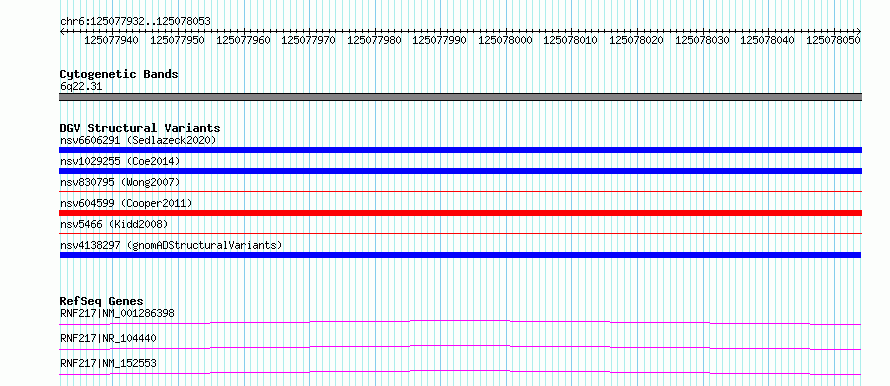The width and height of the screenshot is (890, 386).
Task: Select ruler position 125077990
Action: point(439,40)
